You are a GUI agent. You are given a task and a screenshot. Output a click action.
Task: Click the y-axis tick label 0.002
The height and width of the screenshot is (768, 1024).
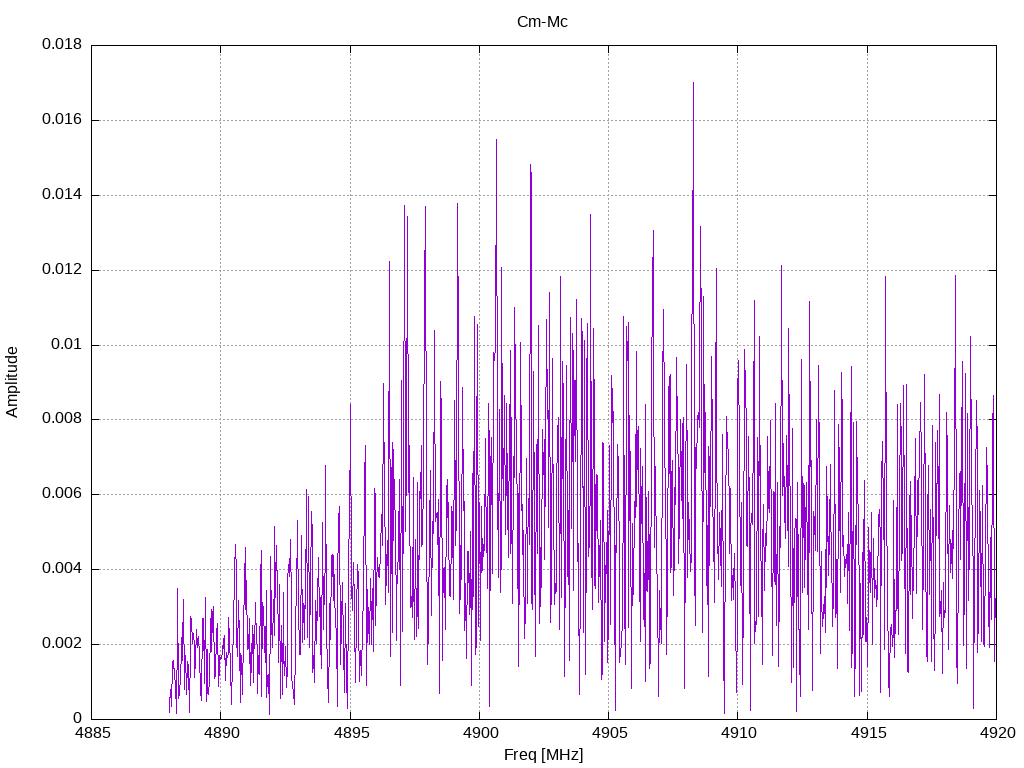(x=62, y=643)
